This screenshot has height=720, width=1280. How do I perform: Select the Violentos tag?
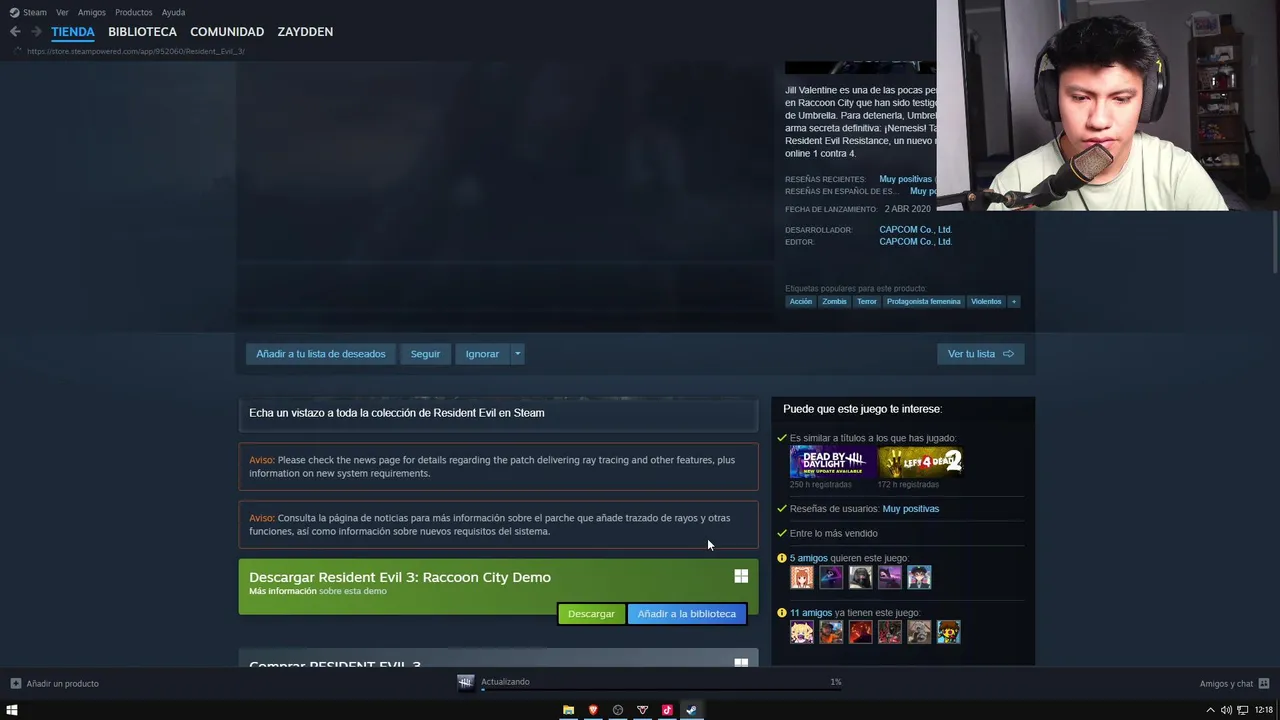point(986,301)
